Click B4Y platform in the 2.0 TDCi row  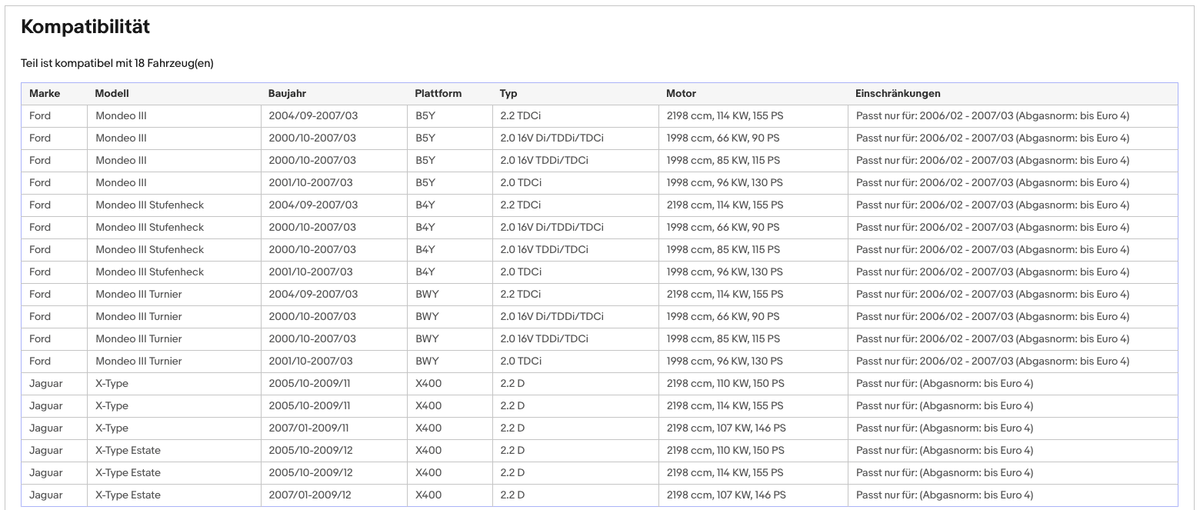[425, 272]
